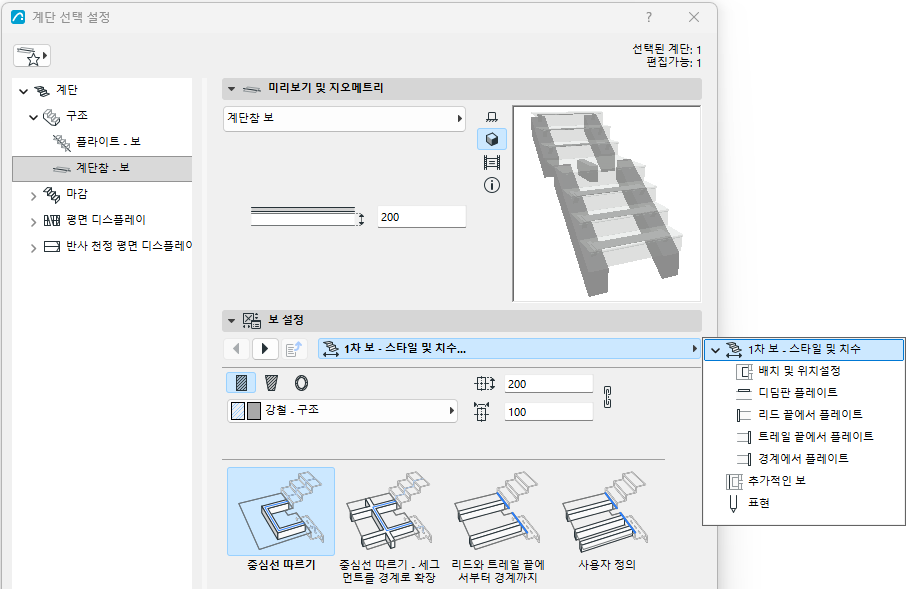Click the help question mark button

pos(649,17)
